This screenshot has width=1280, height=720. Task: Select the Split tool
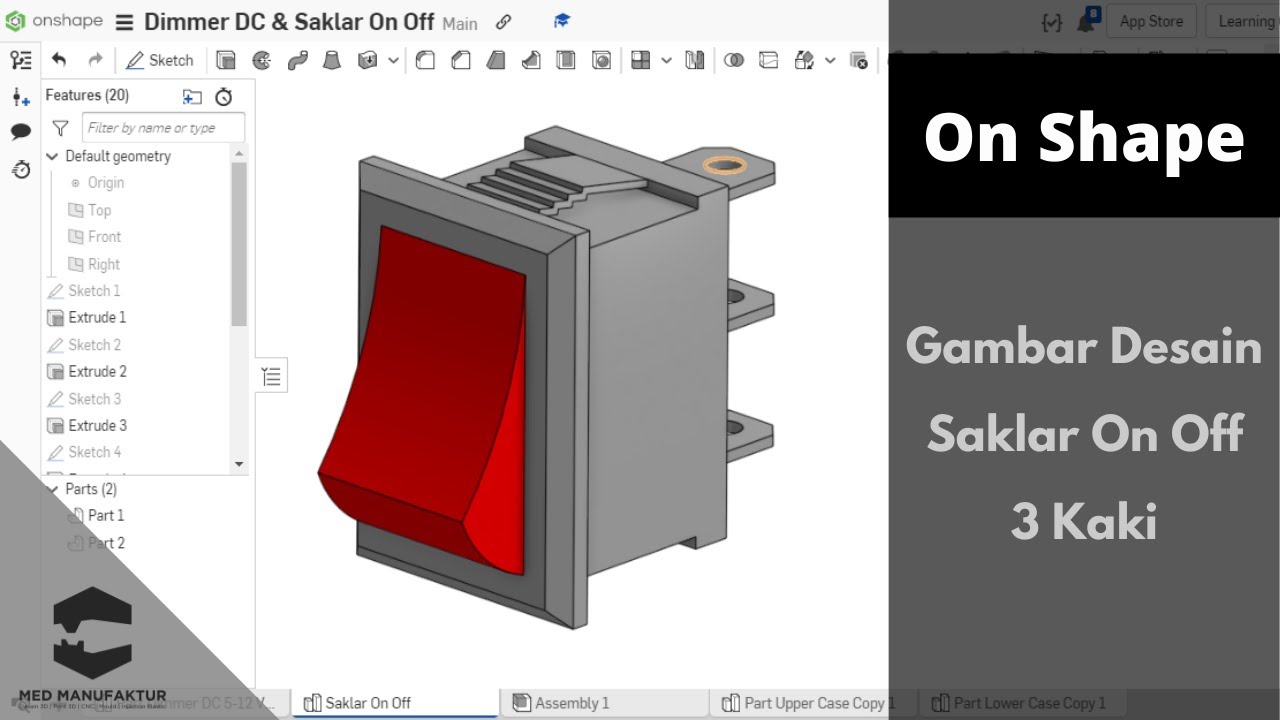[x=768, y=60]
